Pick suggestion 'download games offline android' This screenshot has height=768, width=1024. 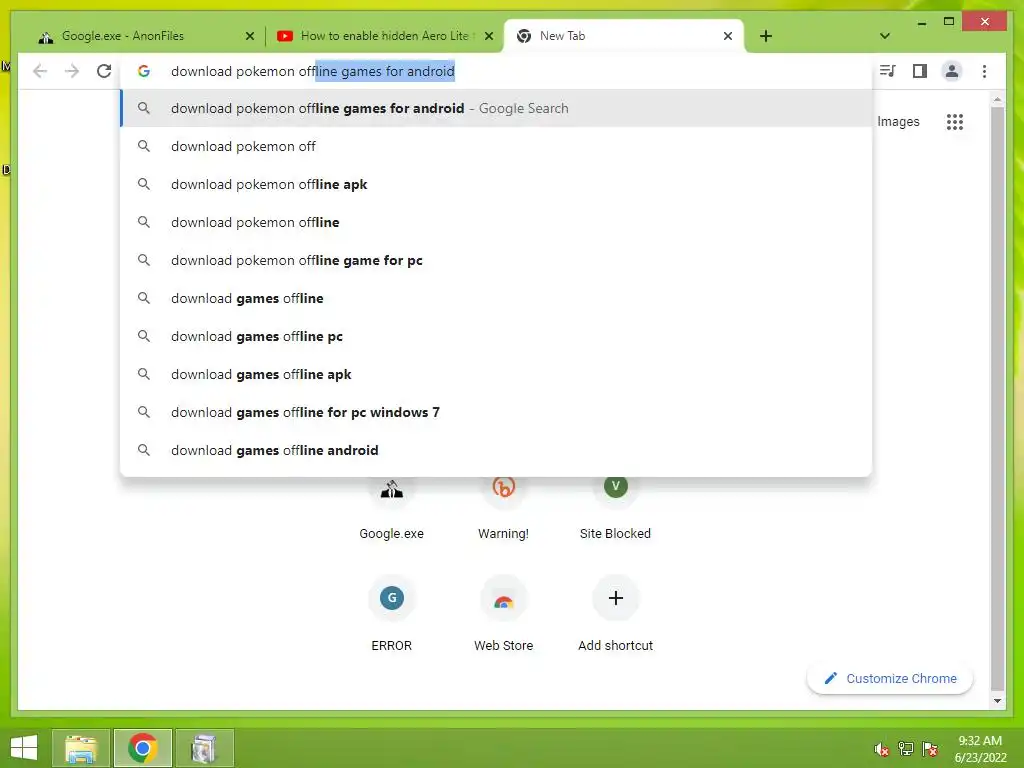pyautogui.click(x=496, y=449)
